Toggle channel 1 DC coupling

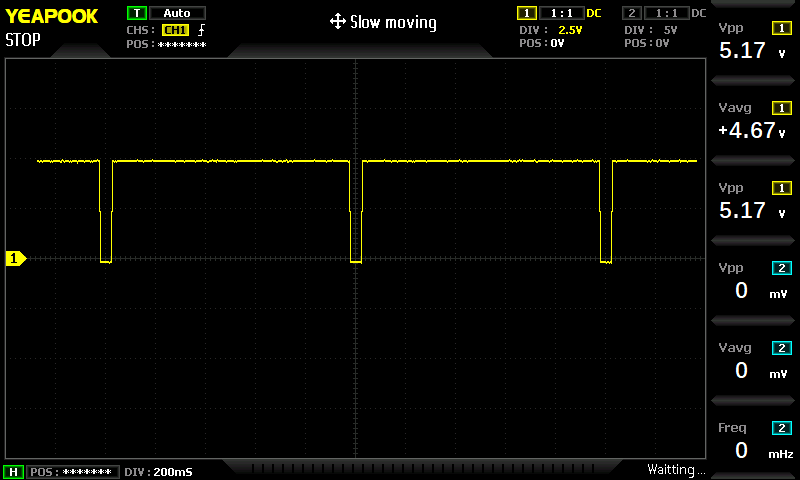594,13
